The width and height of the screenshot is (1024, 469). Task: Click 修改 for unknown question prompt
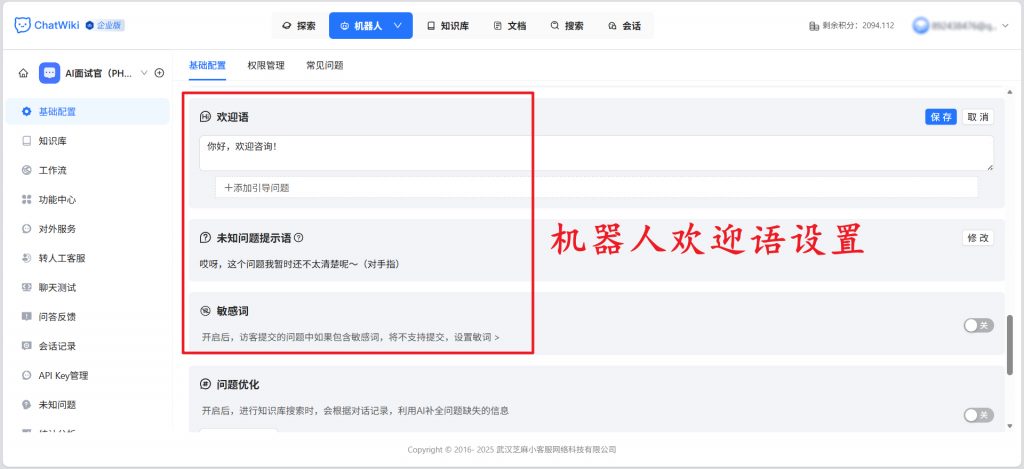978,238
